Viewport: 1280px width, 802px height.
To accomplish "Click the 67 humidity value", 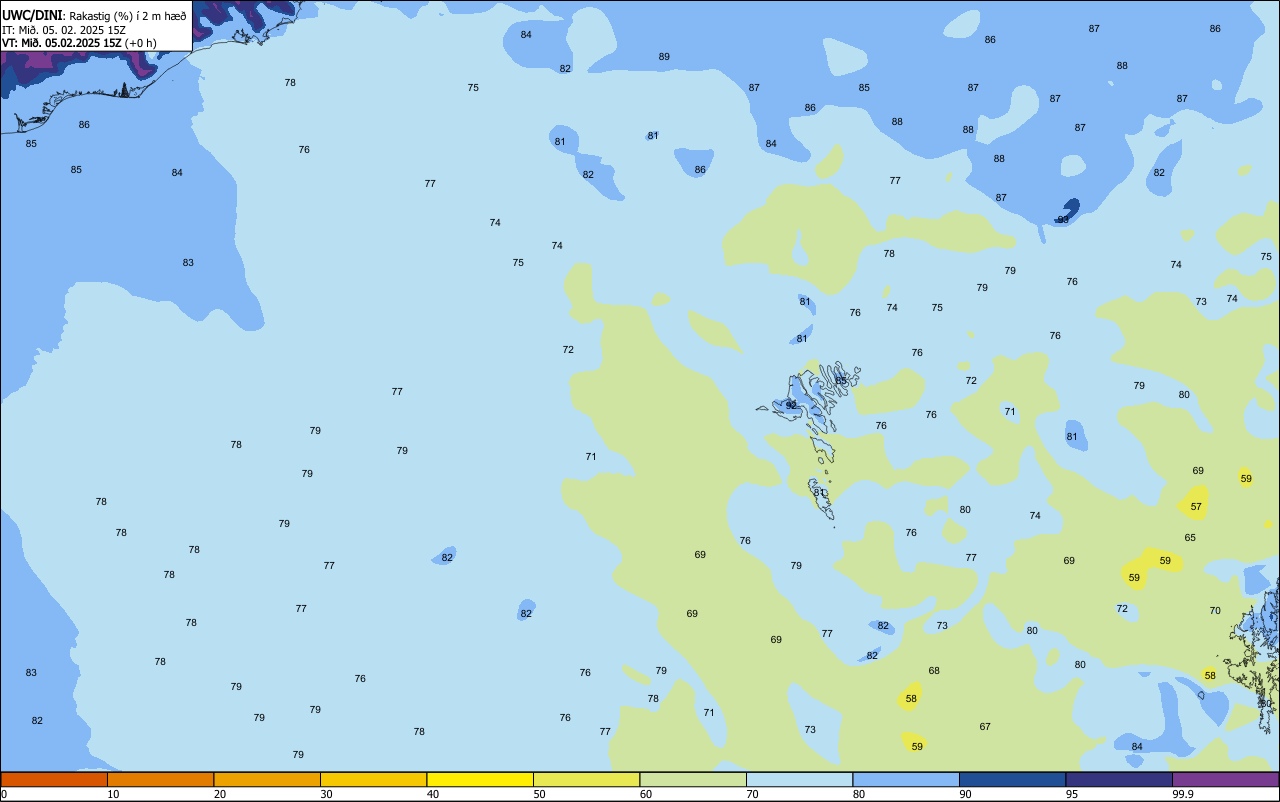I will coord(985,727).
